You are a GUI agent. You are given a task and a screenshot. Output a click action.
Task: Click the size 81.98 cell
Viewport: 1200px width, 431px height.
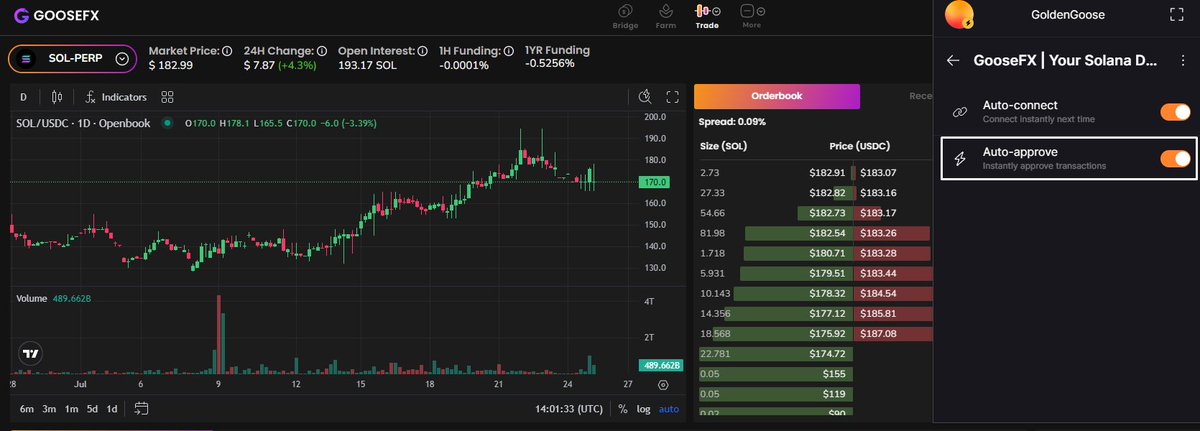coord(713,233)
